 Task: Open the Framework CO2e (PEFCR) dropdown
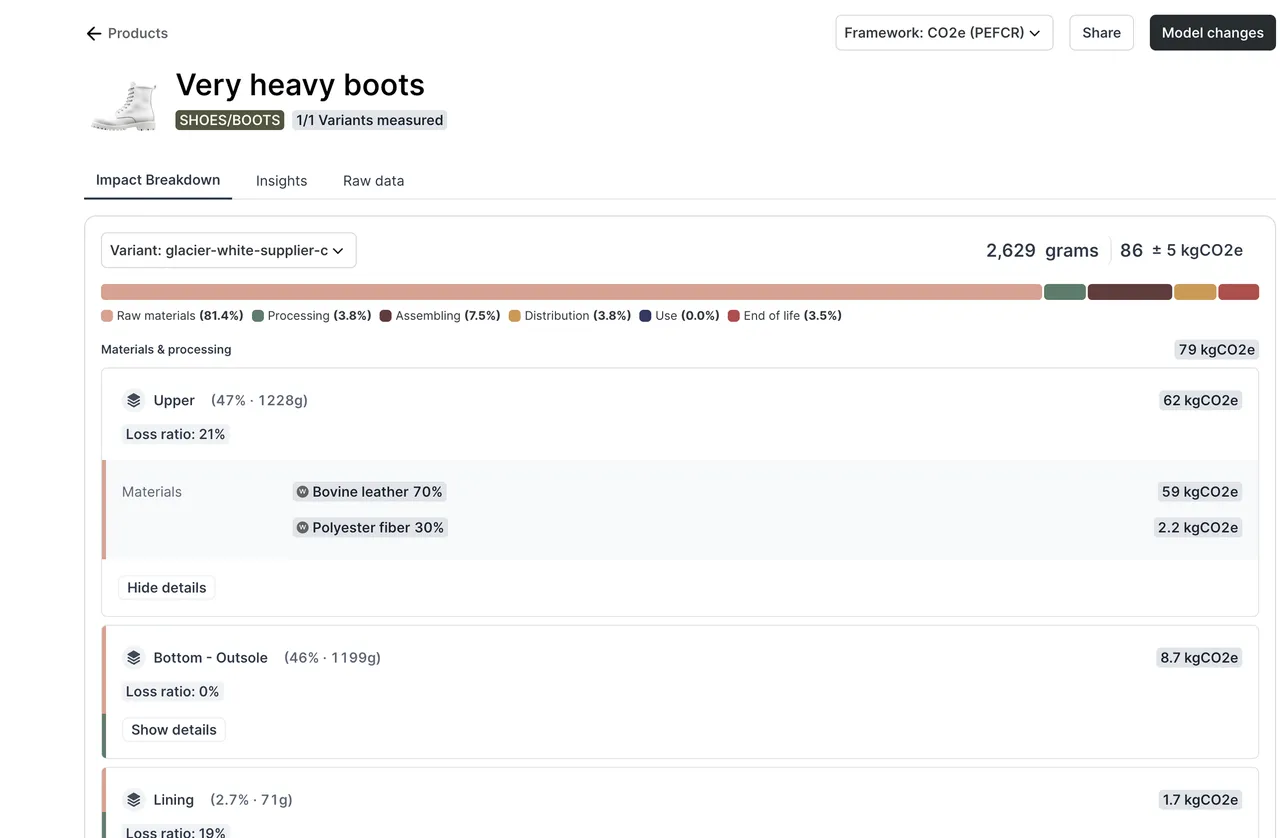[x=944, y=33]
